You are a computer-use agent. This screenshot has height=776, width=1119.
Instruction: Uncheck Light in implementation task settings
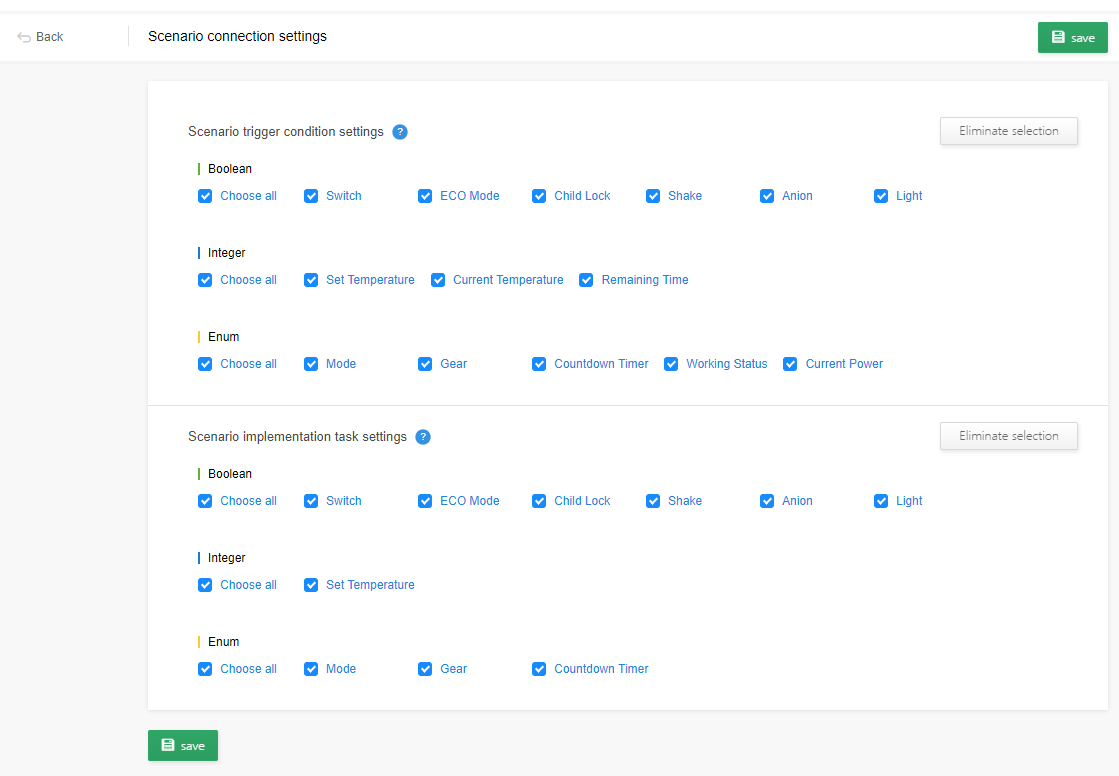(x=881, y=501)
